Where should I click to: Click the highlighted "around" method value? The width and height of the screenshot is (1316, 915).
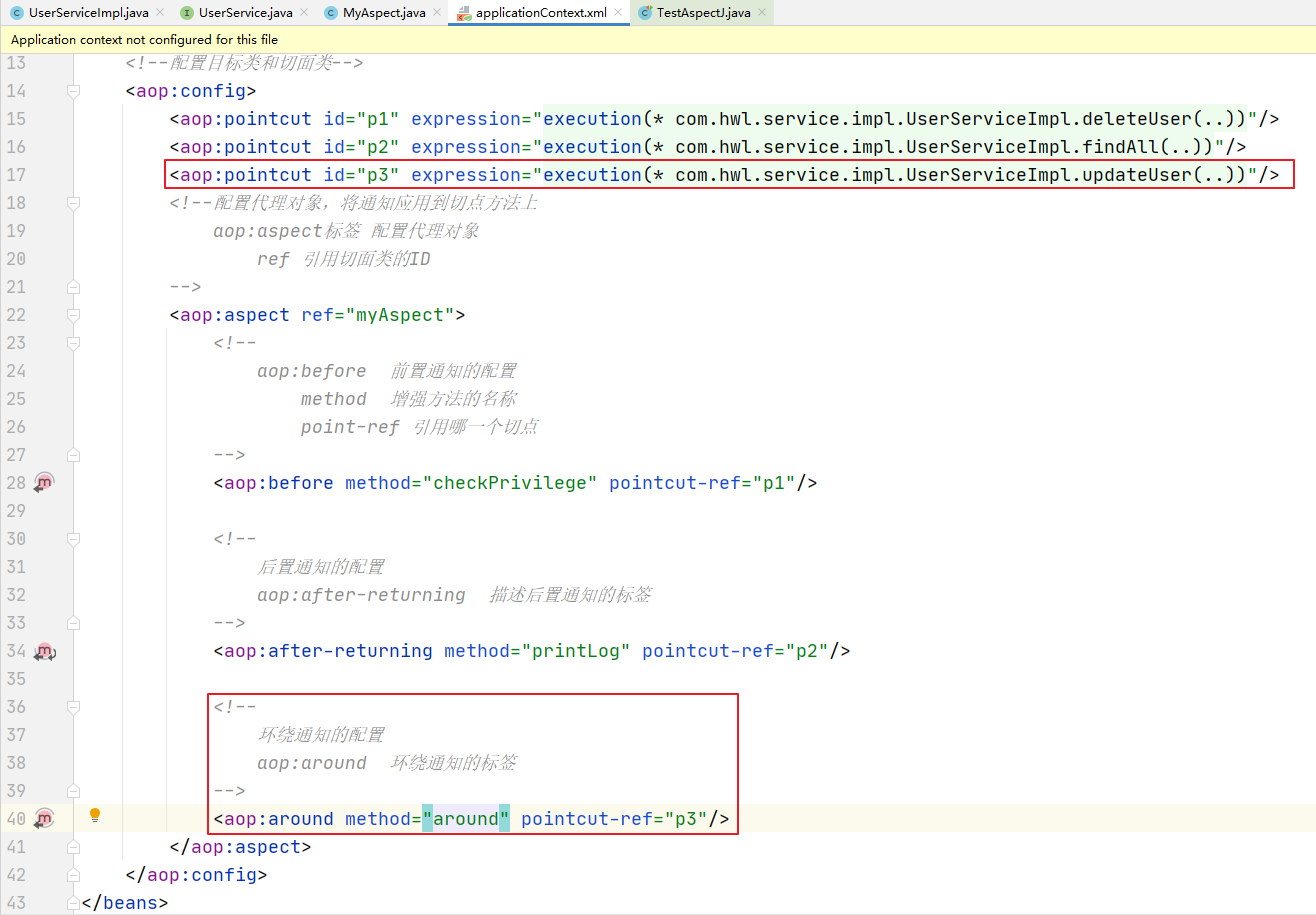465,819
